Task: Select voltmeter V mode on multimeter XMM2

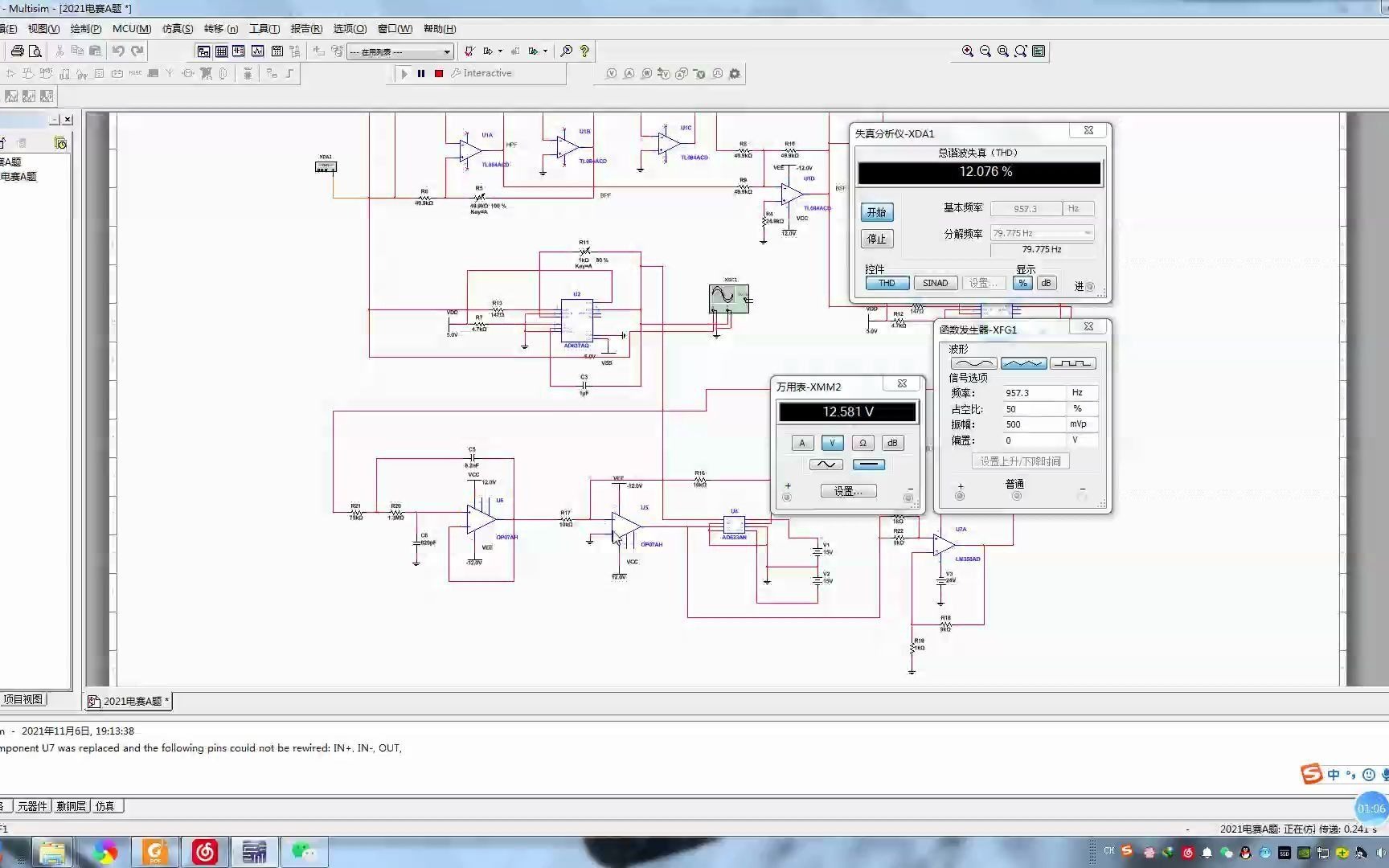Action: pyautogui.click(x=833, y=443)
